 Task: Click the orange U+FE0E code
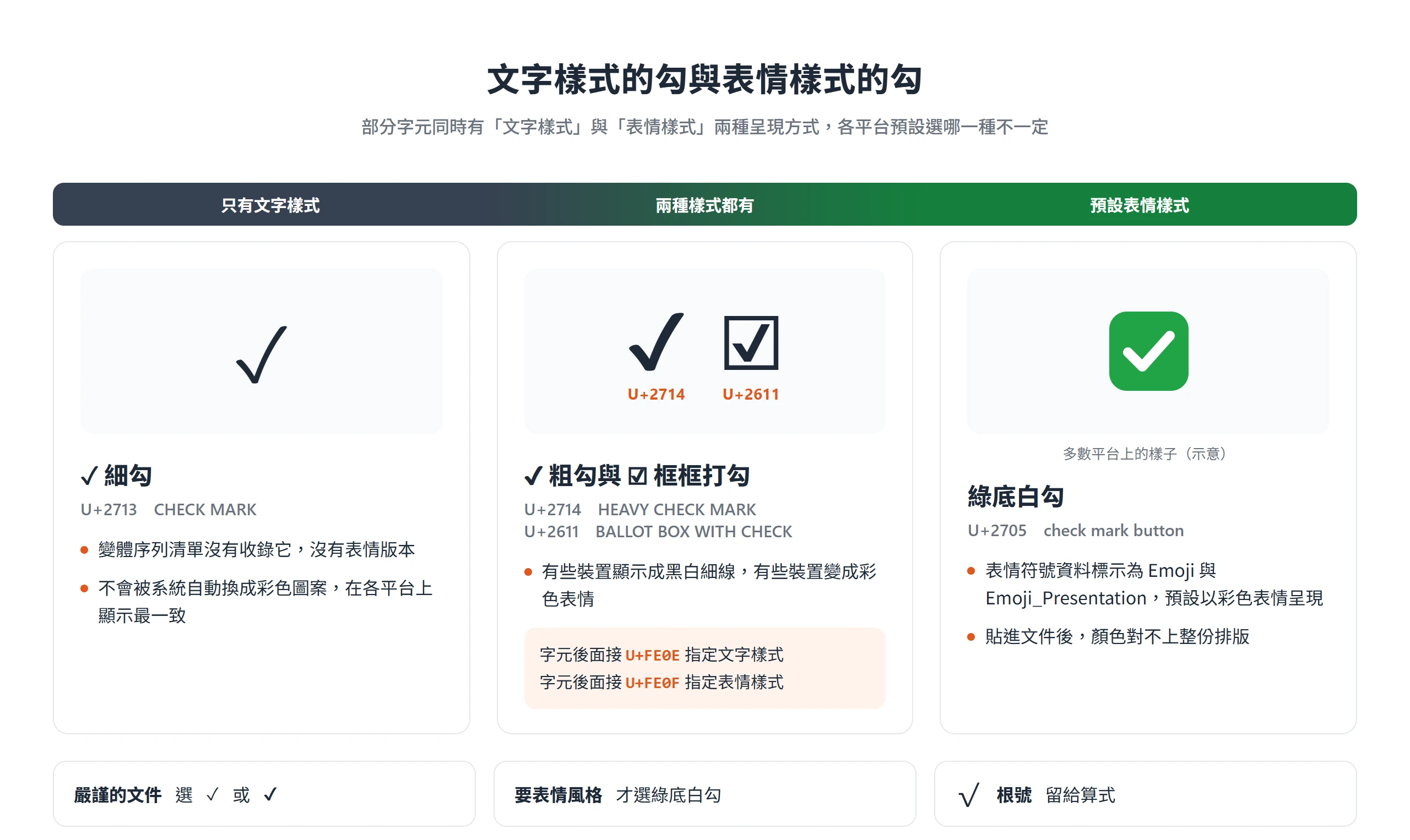click(652, 655)
